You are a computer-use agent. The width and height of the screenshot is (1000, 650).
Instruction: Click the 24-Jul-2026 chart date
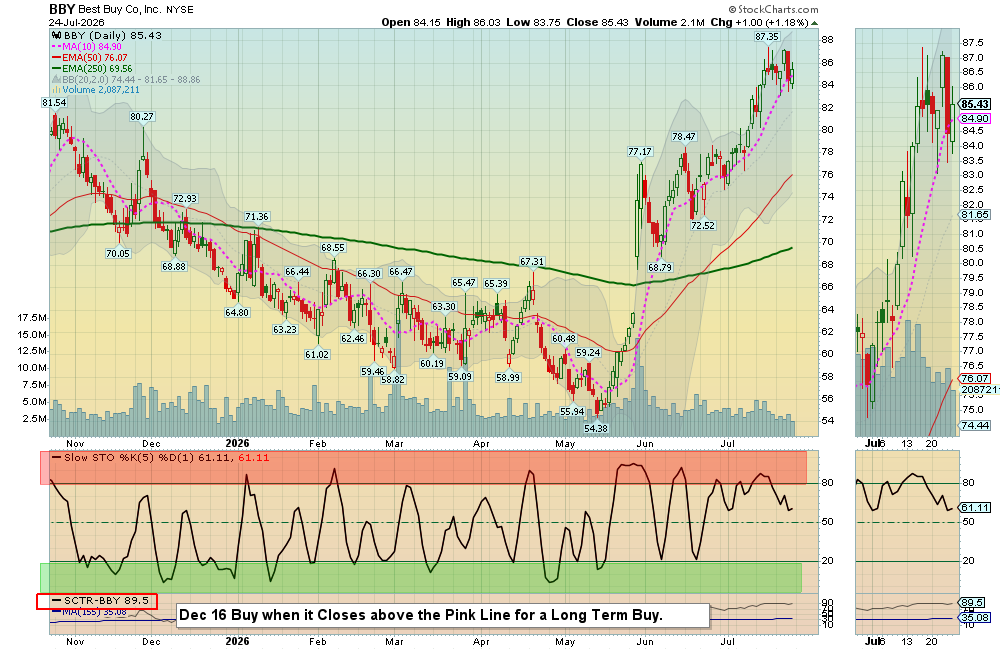pos(76,22)
